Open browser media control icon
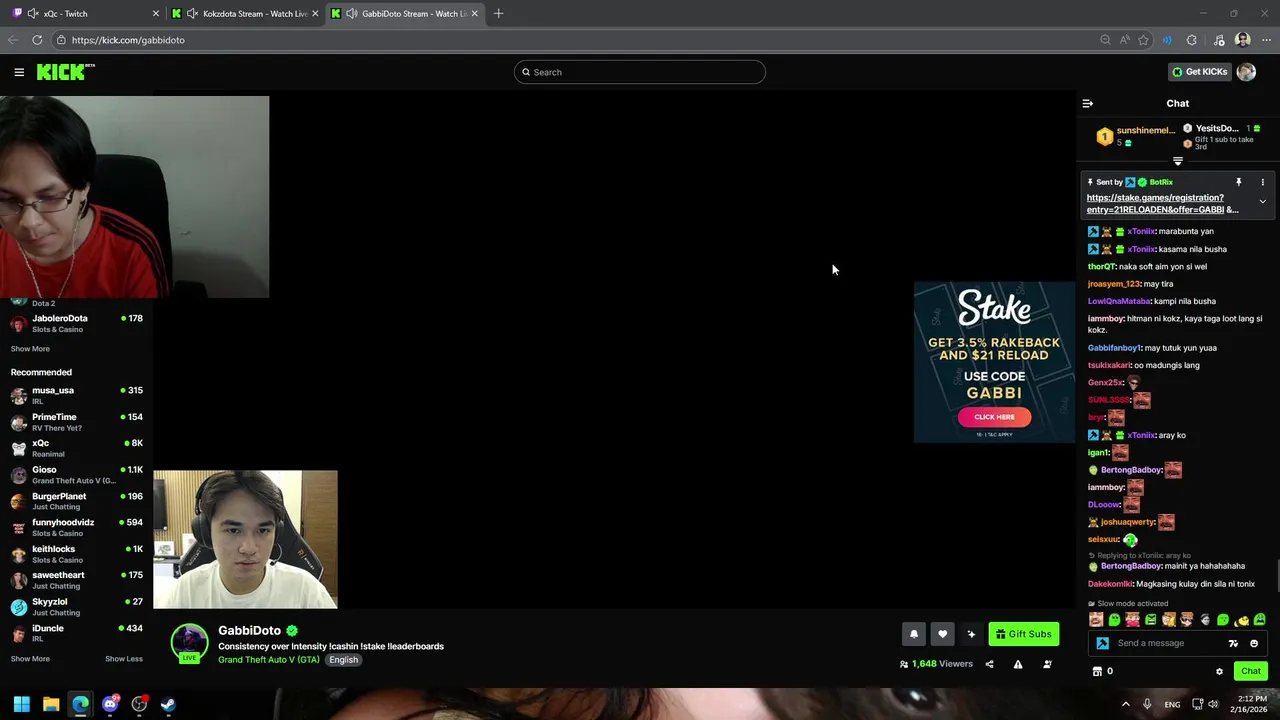Viewport: 1280px width, 720px height. pos(1219,40)
